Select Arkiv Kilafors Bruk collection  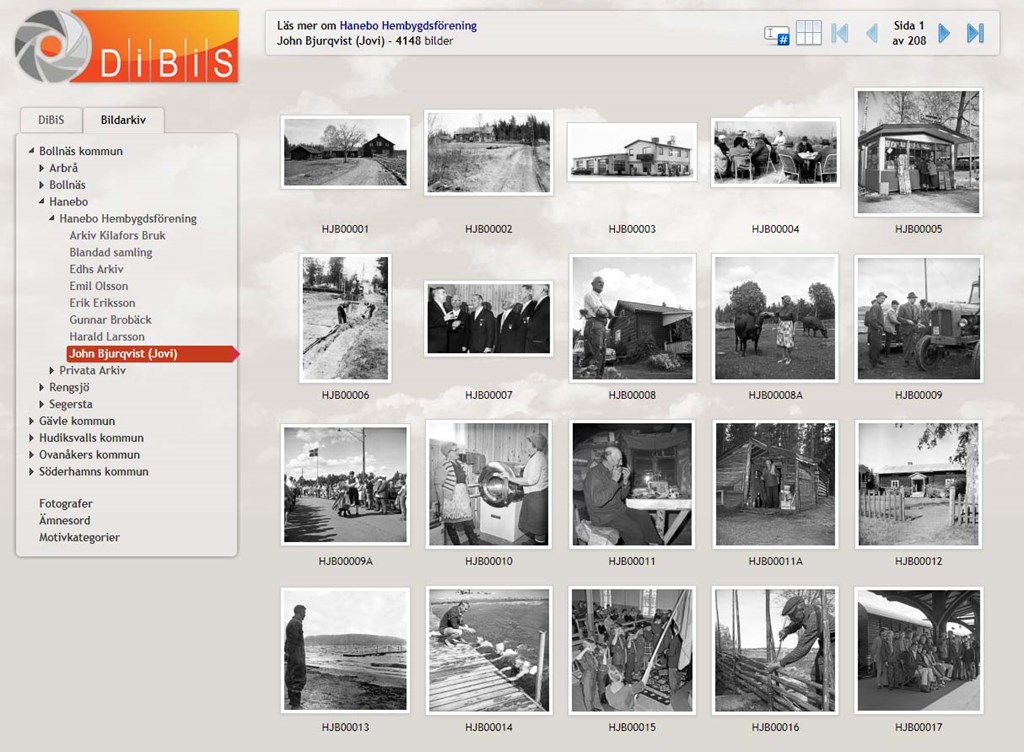tap(118, 235)
